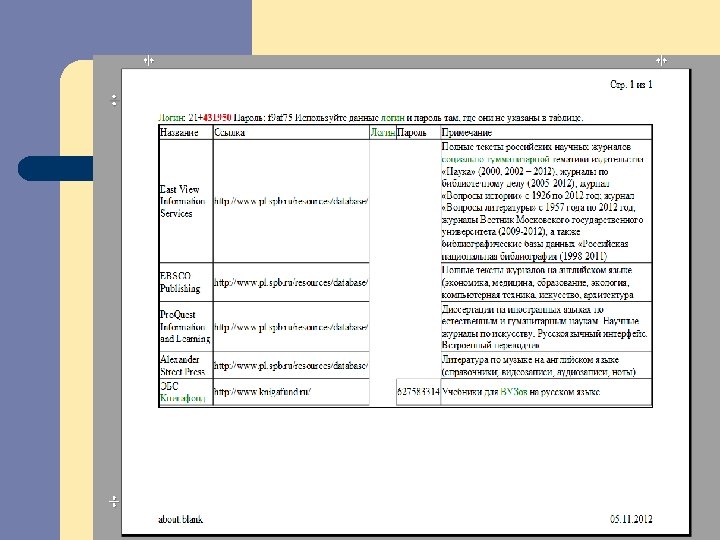Select the 'ProQuest Information and Learning' cell

186,326
